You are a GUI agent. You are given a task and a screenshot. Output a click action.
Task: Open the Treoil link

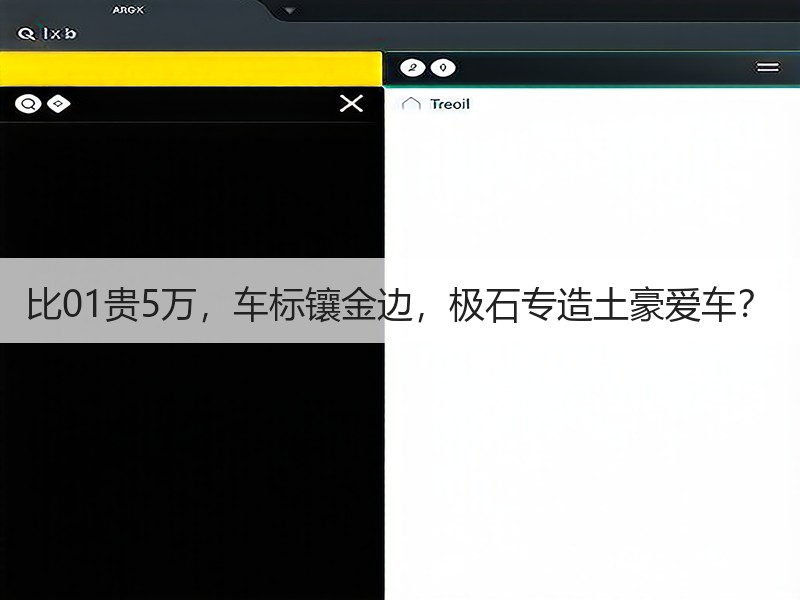[x=449, y=104]
